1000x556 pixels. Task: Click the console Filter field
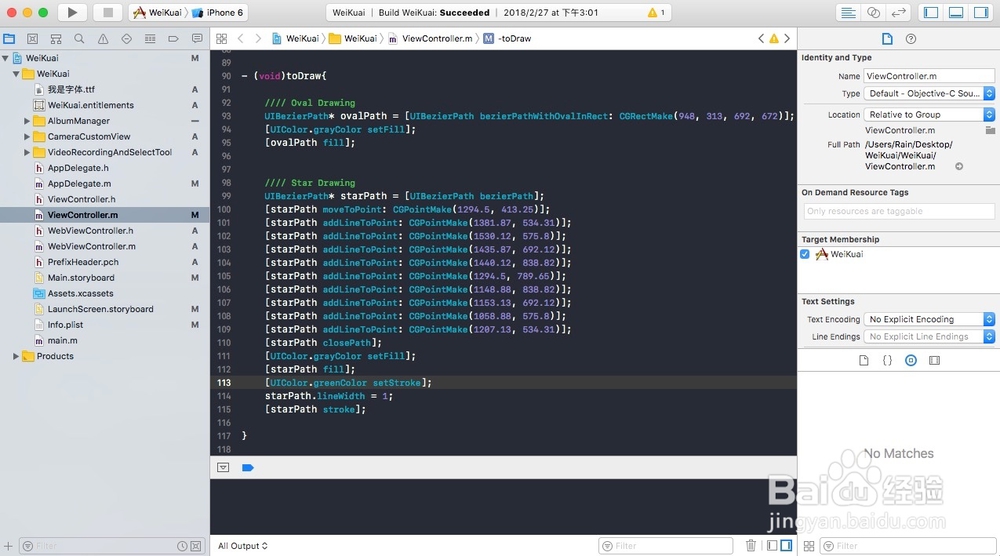666,546
